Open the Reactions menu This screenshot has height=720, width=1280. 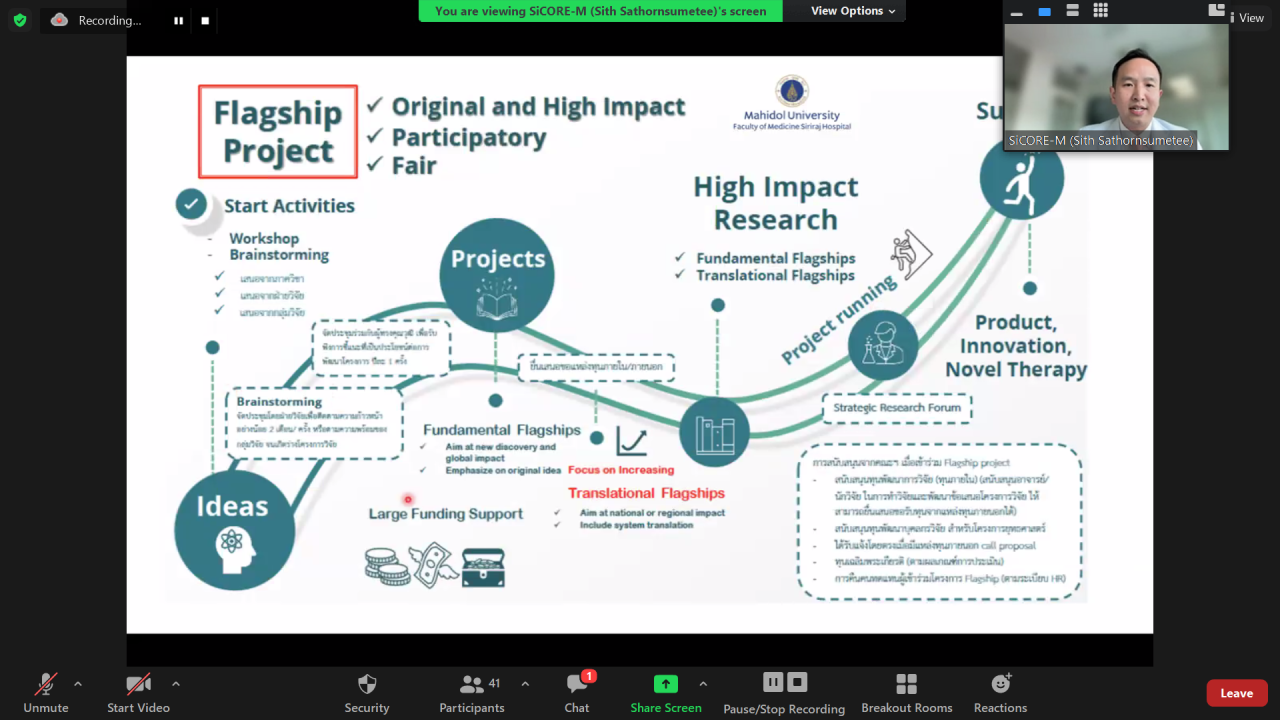1000,692
